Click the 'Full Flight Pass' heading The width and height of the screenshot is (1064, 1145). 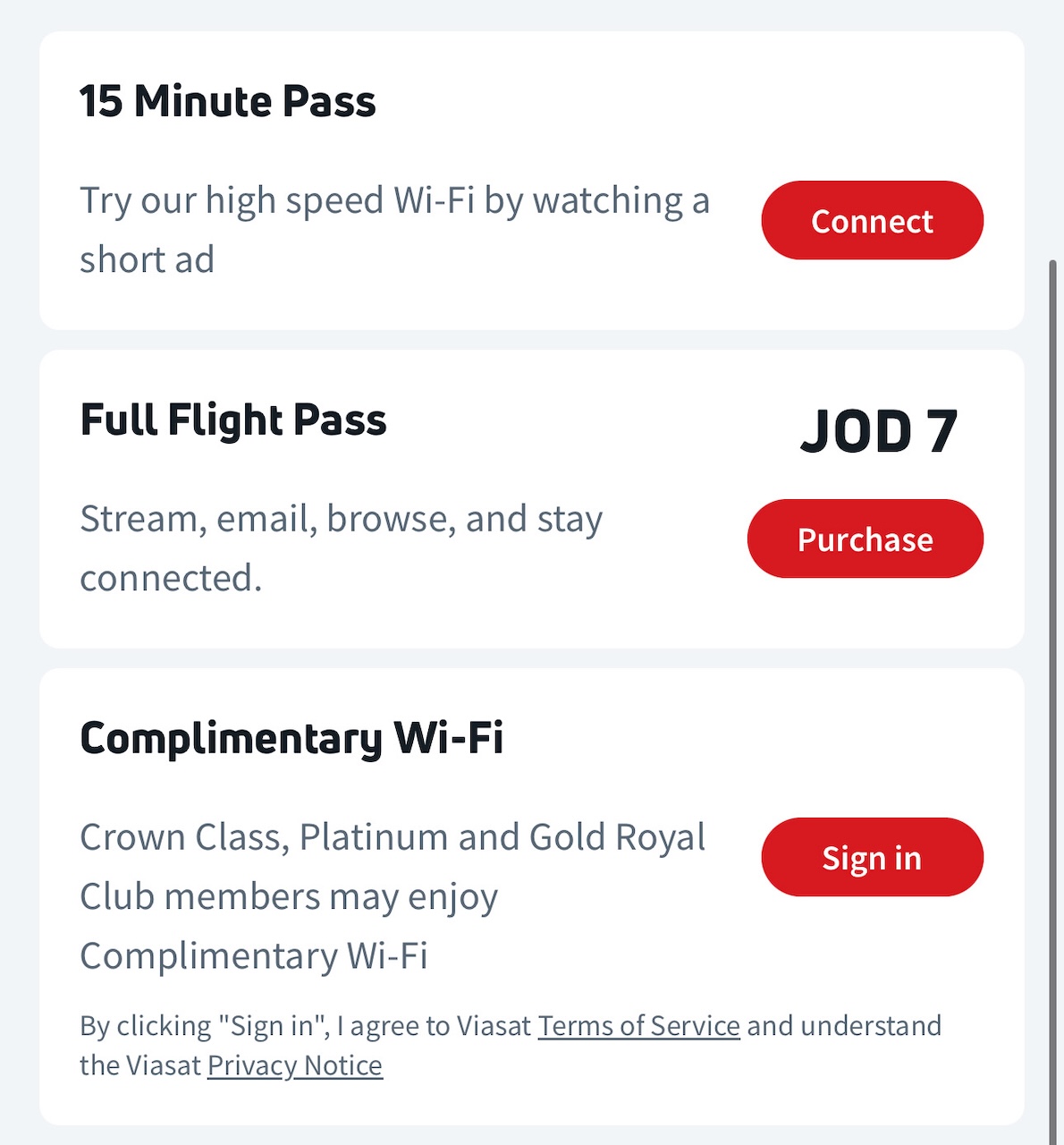[233, 420]
